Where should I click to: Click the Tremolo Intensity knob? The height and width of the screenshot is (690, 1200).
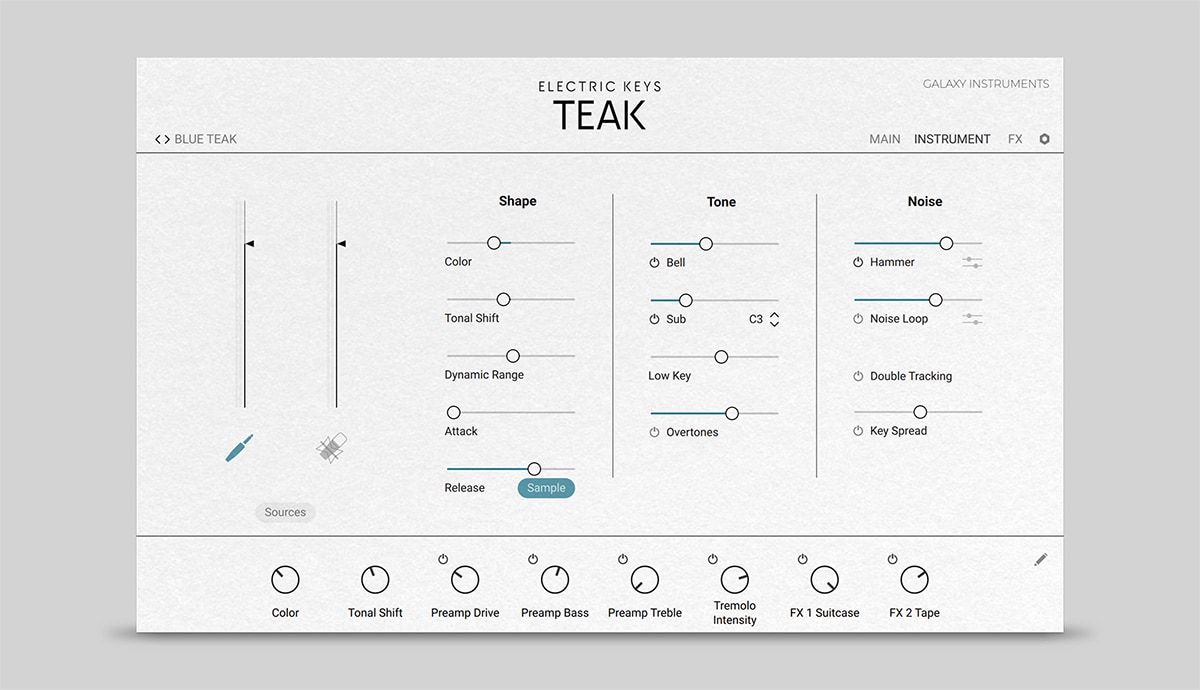coord(735,579)
